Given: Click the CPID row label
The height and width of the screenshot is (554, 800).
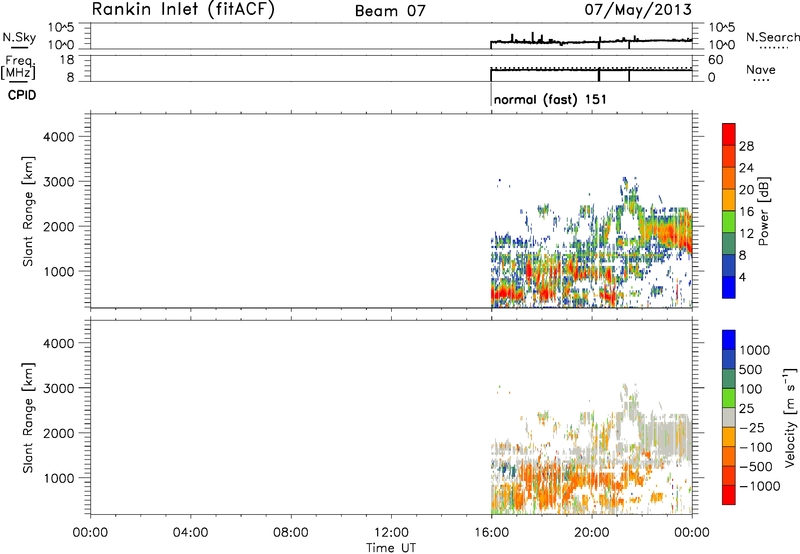Looking at the screenshot, I should click(22, 95).
